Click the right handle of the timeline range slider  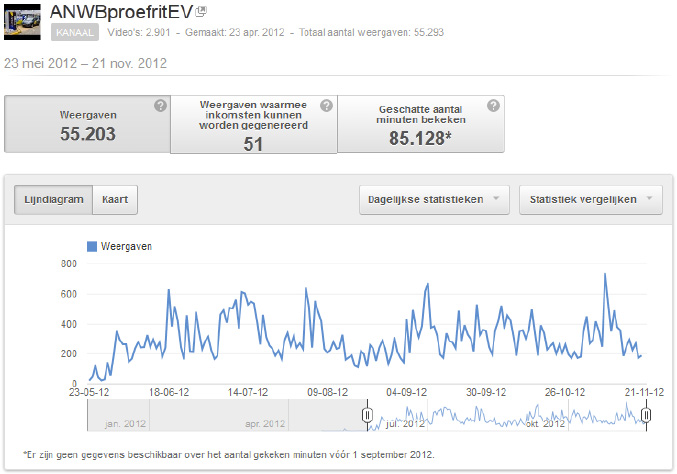(646, 415)
